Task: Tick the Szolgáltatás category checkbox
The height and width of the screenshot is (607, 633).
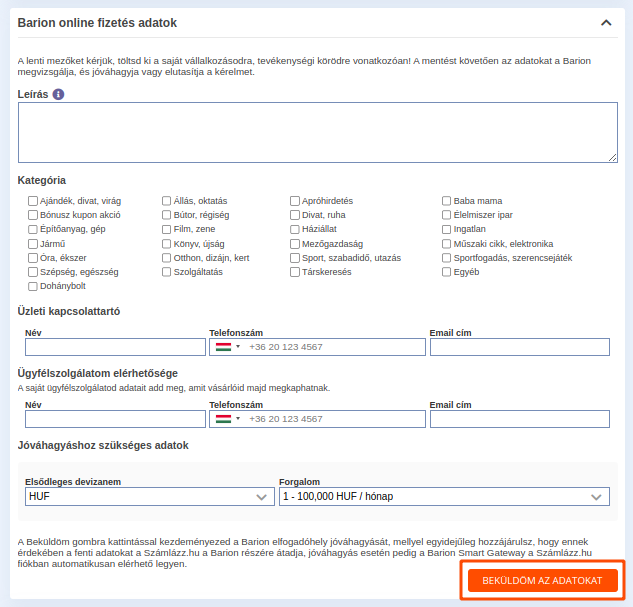Action: [x=166, y=272]
